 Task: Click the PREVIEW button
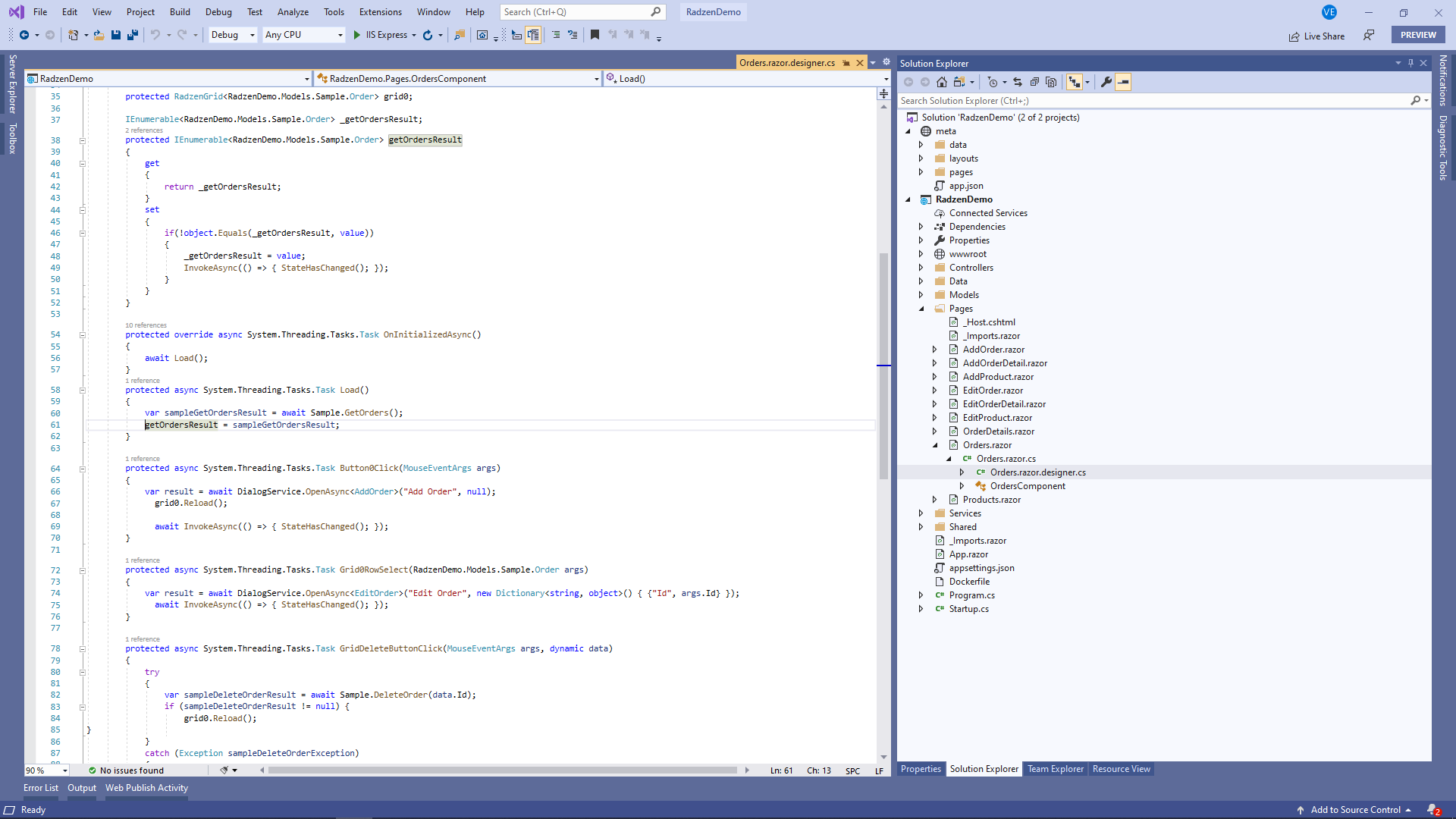[1418, 35]
